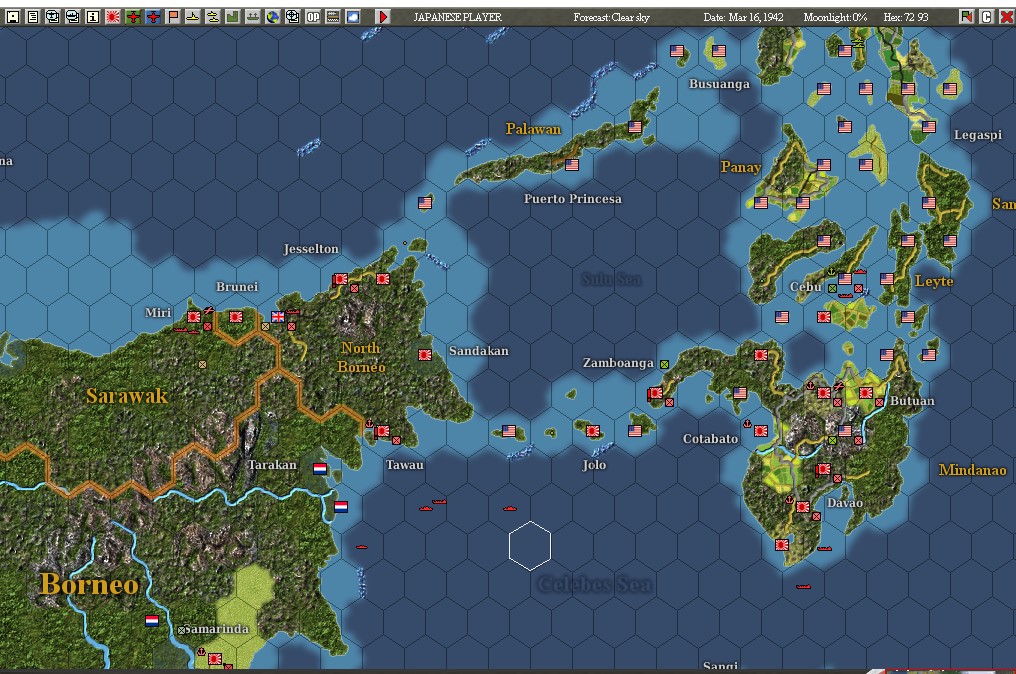The height and width of the screenshot is (674, 1016).
Task: Open the weather cloud icon
Action: [x=353, y=17]
